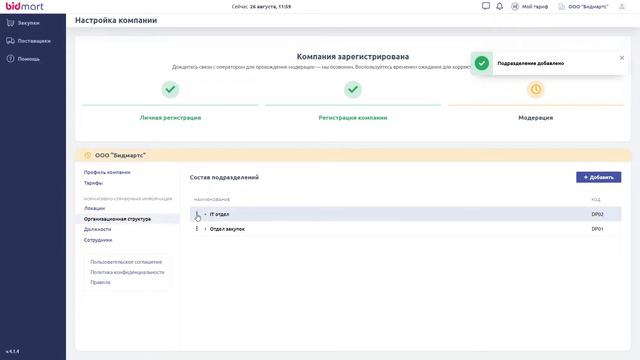Open Политика конфиденциальности link
This screenshot has height=360, width=640.
coord(127,272)
